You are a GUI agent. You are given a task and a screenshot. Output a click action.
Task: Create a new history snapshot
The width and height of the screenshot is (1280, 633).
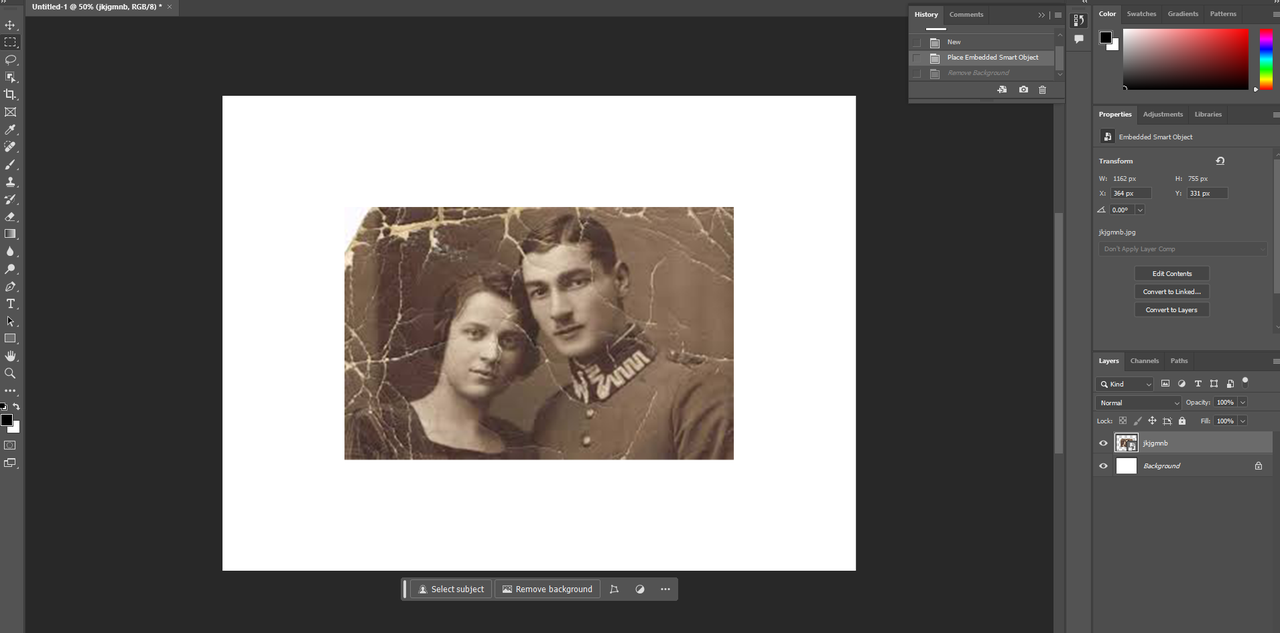tap(1023, 90)
